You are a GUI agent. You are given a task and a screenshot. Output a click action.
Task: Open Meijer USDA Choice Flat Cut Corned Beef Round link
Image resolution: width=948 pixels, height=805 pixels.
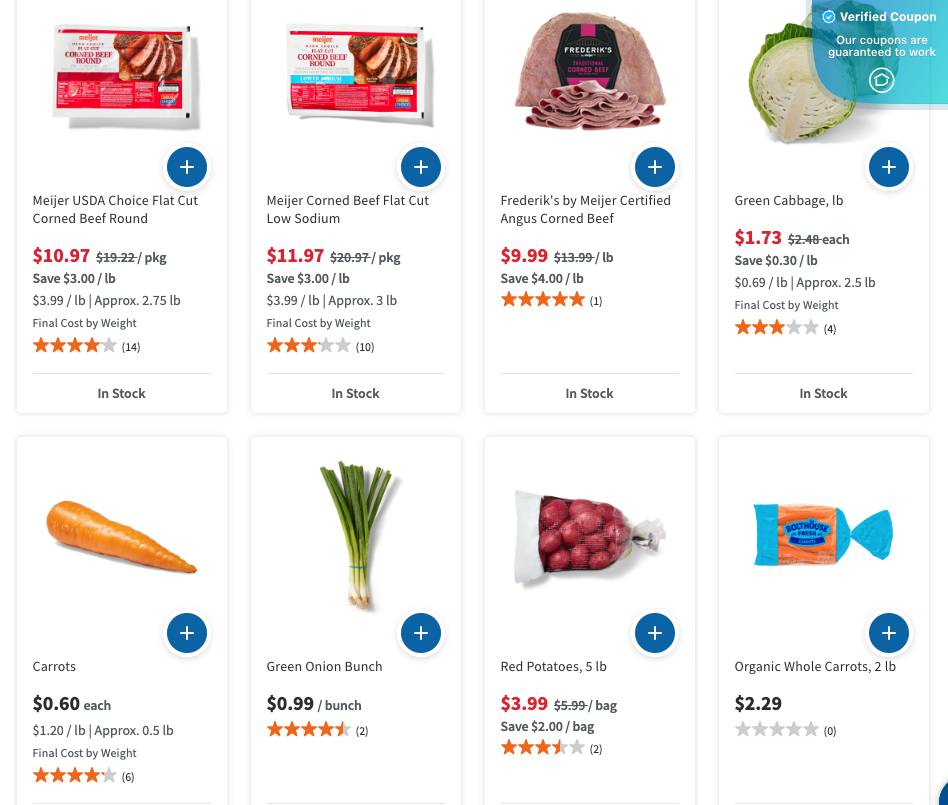[x=115, y=209]
